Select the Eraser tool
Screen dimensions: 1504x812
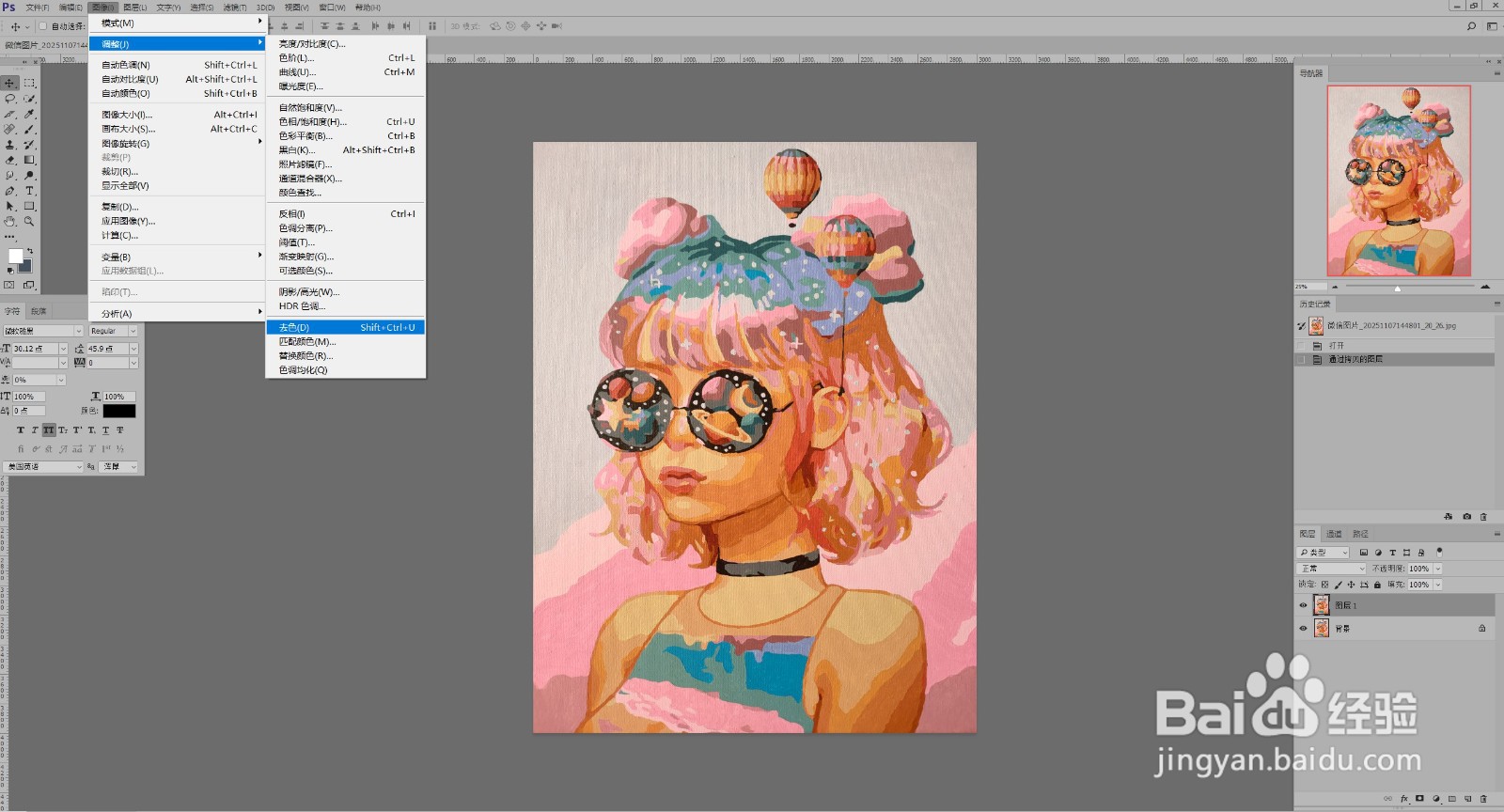point(9,160)
